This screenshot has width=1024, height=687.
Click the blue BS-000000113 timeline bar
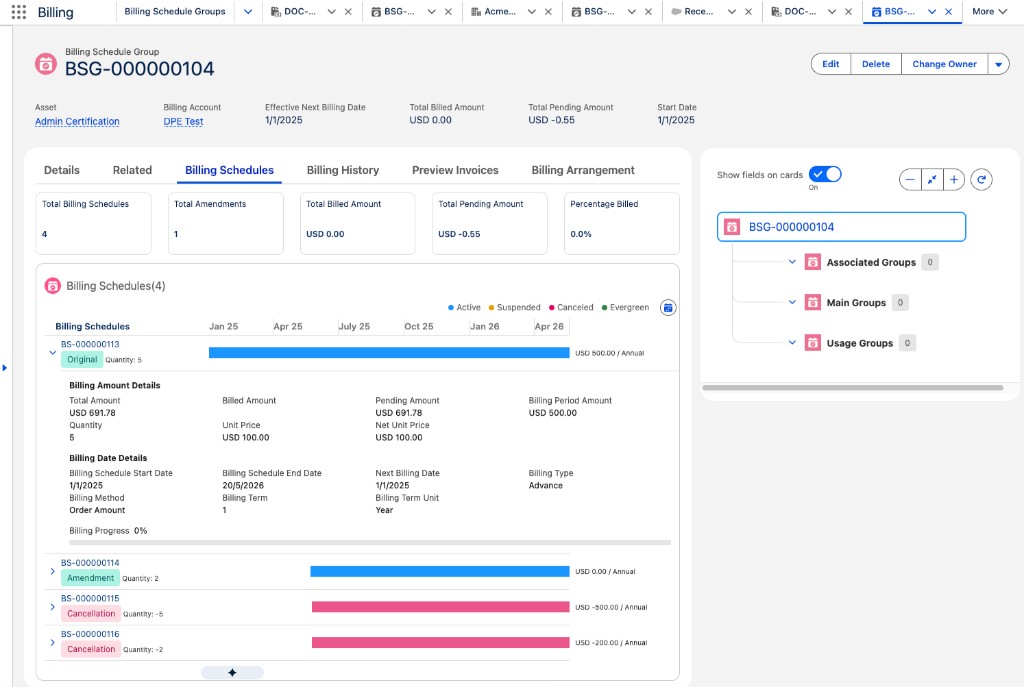[389, 353]
